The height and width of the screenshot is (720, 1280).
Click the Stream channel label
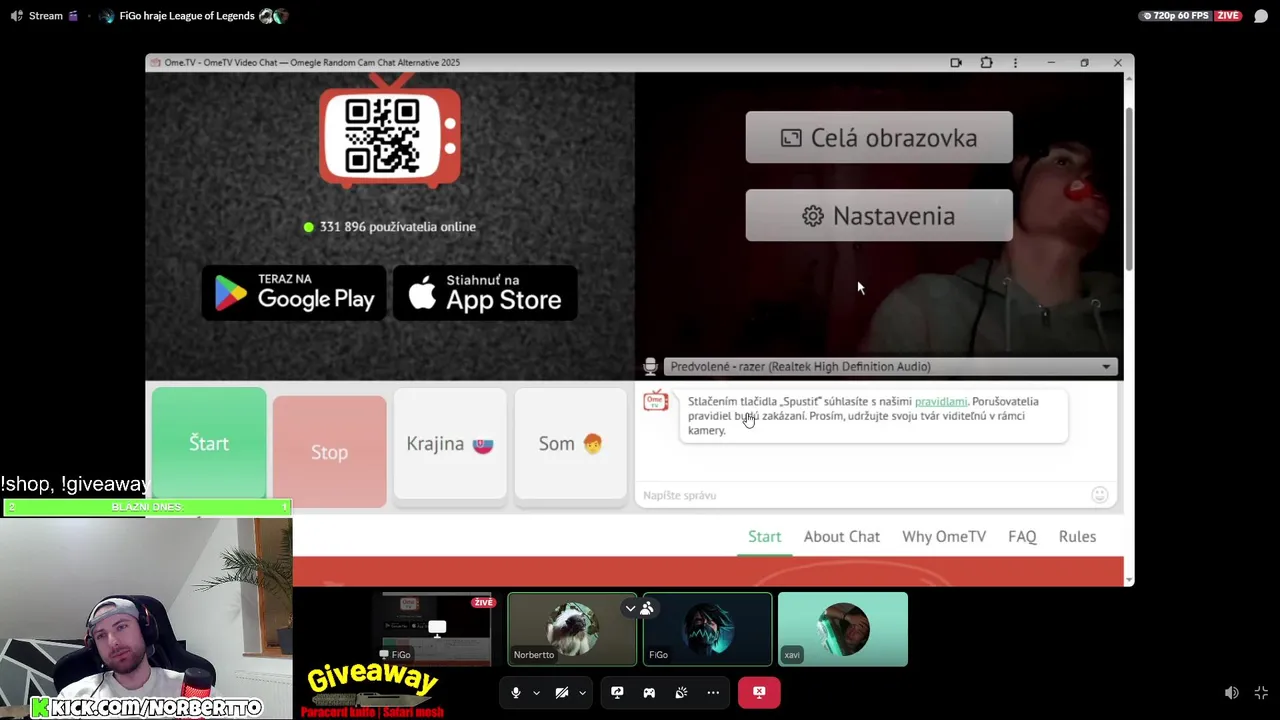pos(46,16)
